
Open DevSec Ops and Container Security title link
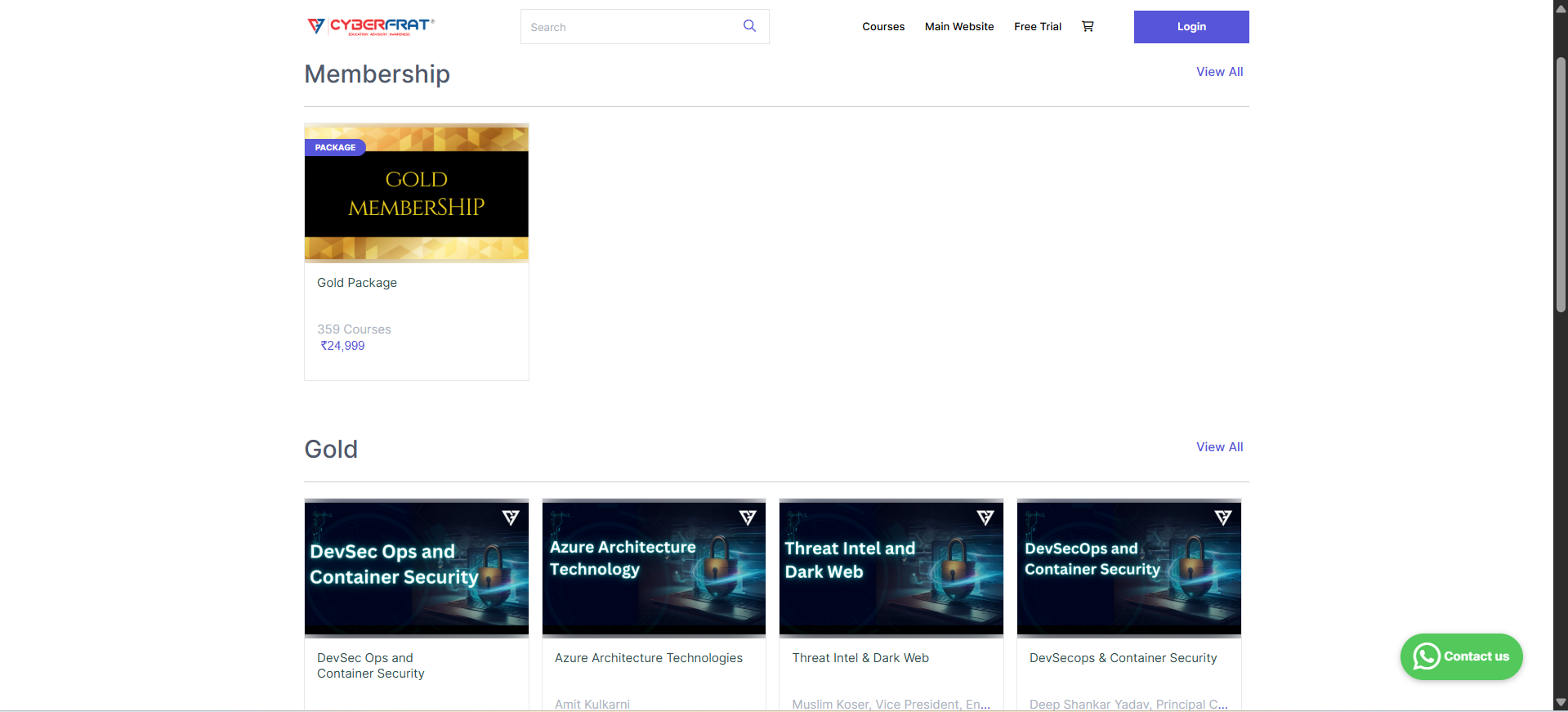point(371,665)
